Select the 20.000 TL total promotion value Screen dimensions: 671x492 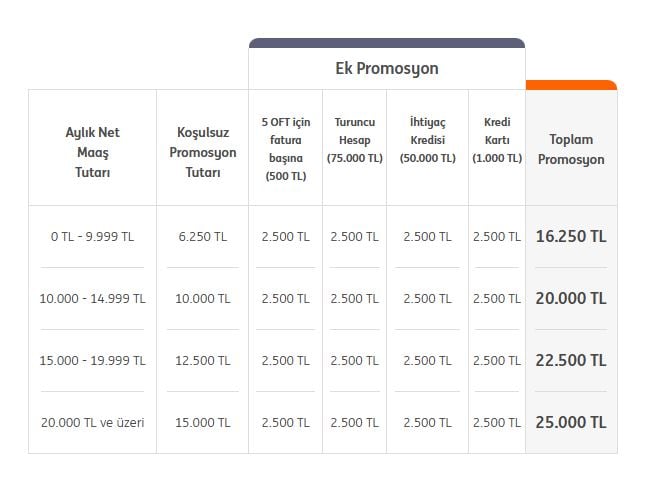pyautogui.click(x=571, y=299)
